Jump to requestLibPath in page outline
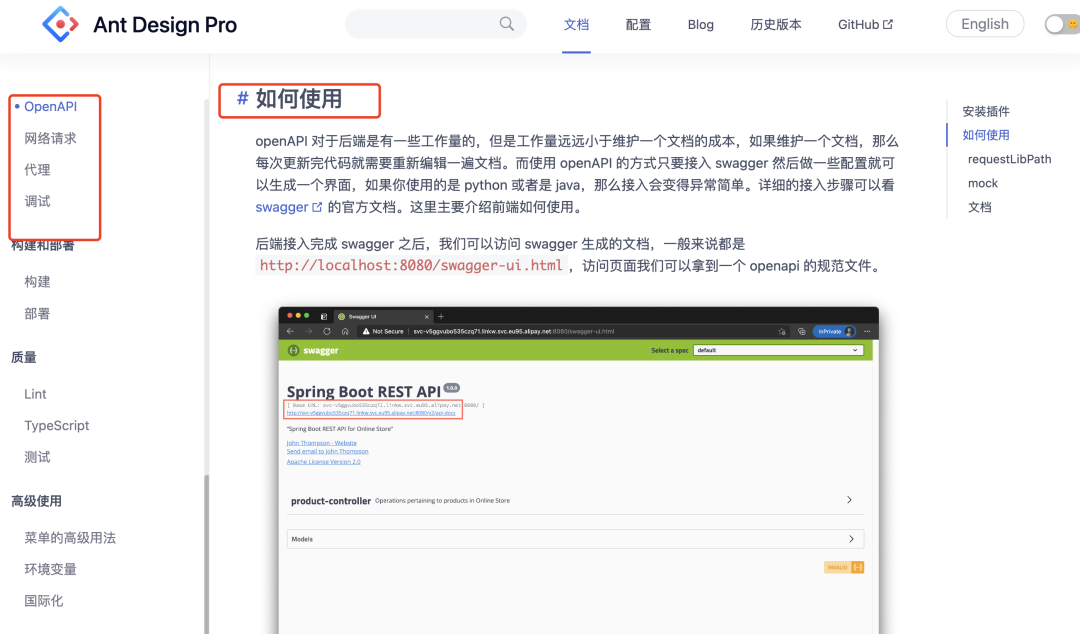 tap(1009, 159)
